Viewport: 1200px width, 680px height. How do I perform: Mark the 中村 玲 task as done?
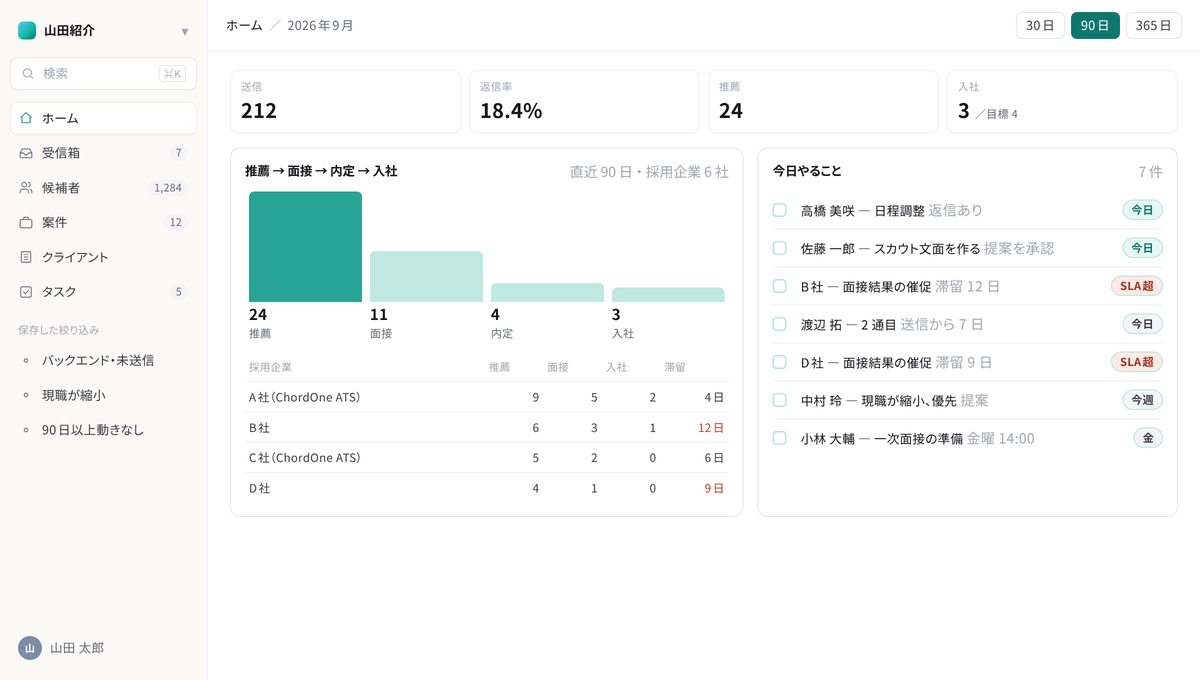click(780, 400)
